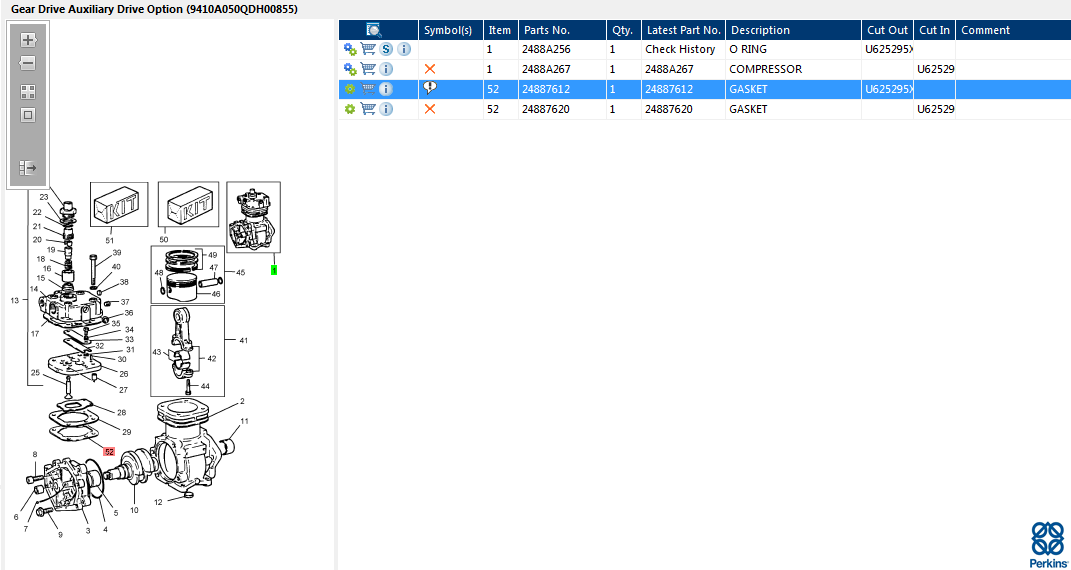The image size is (1071, 570).
Task: Add part 2488A256 to the cart
Action: 368,49
